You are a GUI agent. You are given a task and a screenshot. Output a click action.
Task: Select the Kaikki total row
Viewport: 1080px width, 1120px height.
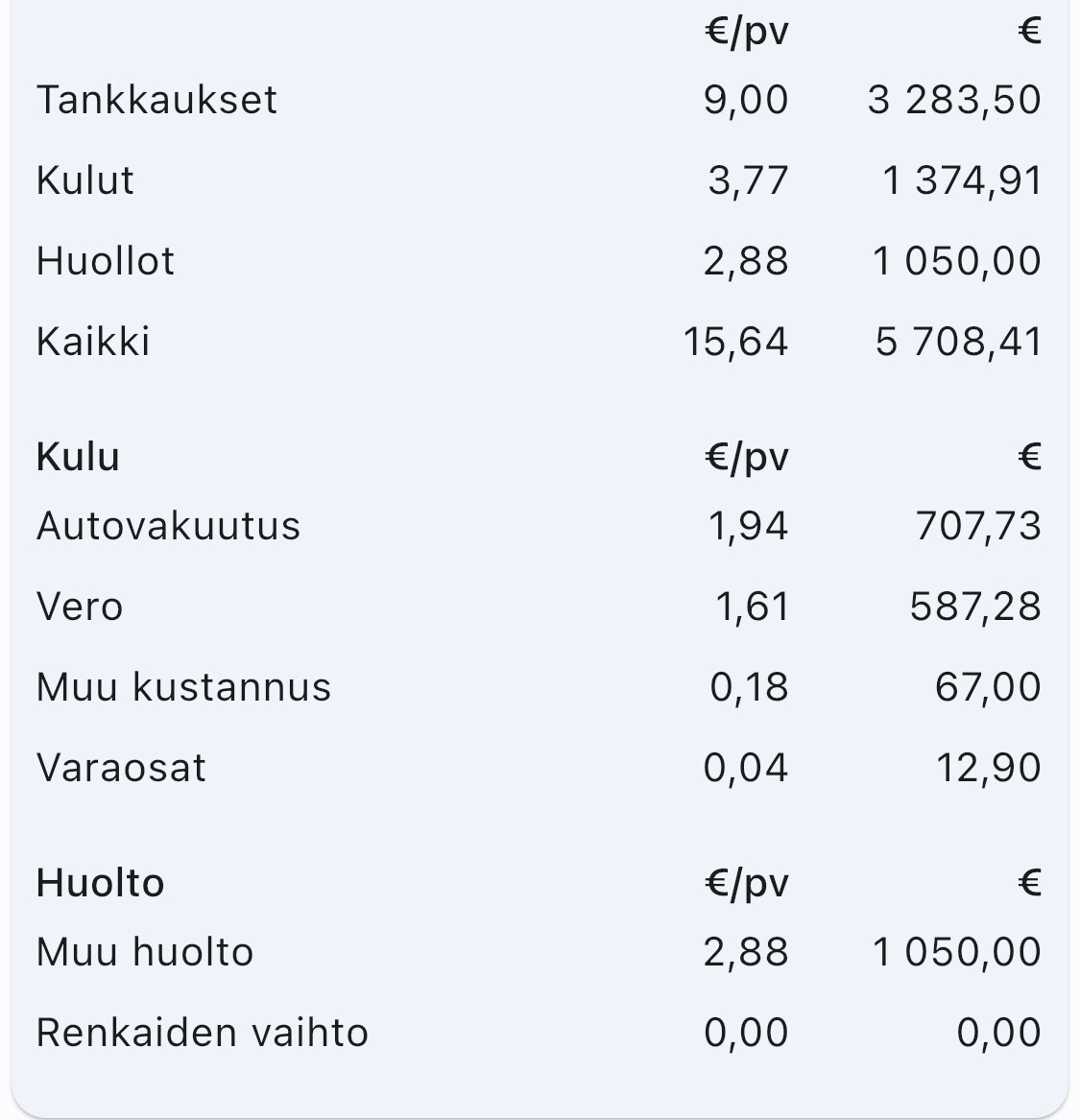click(x=540, y=342)
